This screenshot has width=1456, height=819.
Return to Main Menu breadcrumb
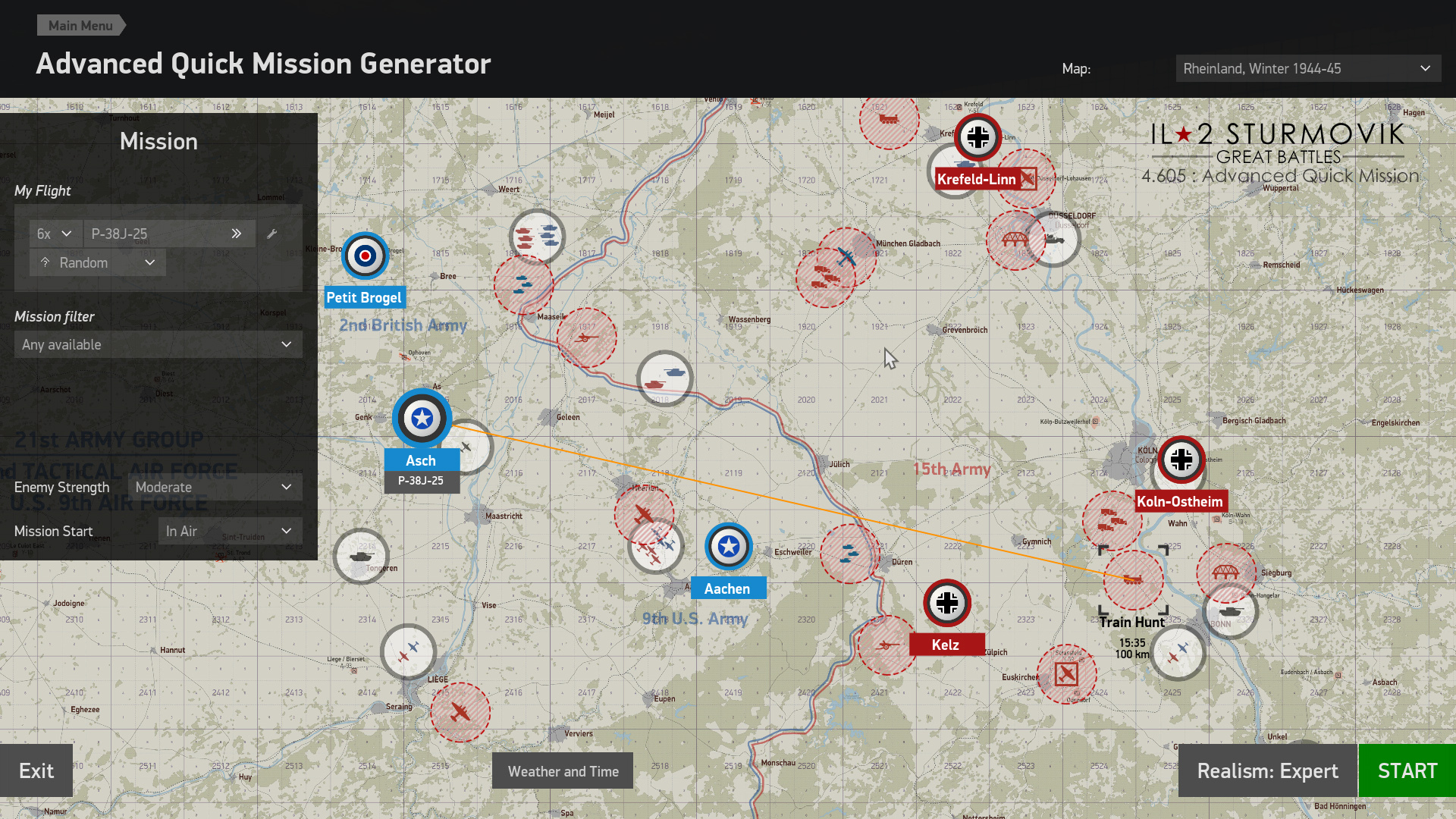tap(80, 25)
